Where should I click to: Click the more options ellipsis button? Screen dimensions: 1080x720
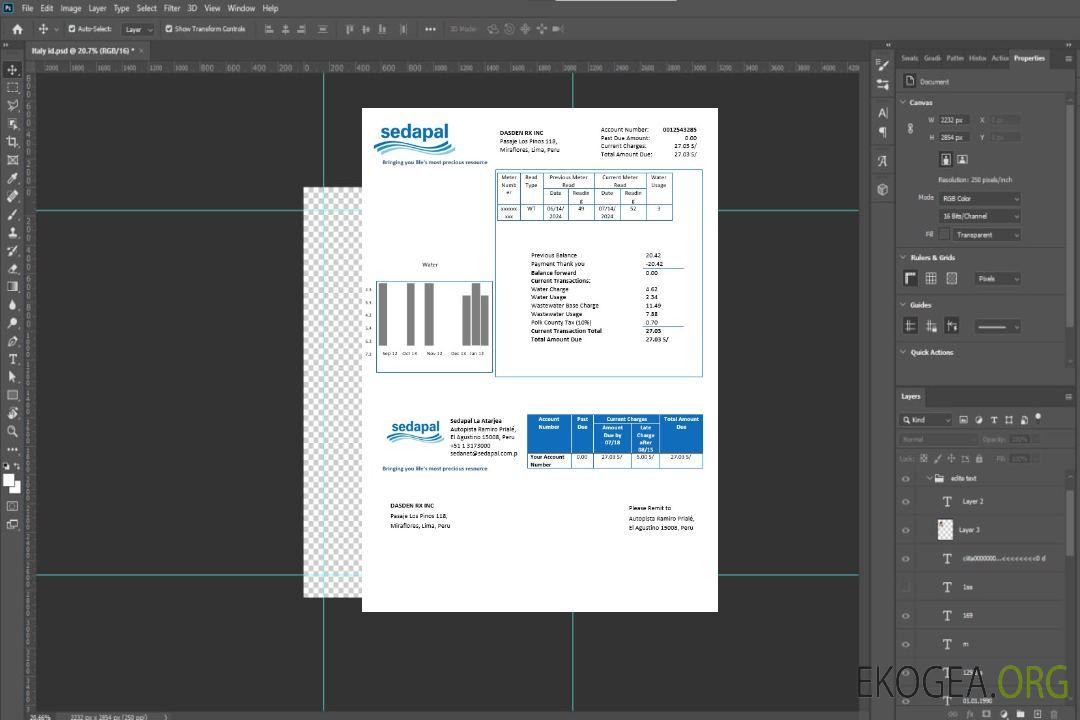tap(430, 29)
